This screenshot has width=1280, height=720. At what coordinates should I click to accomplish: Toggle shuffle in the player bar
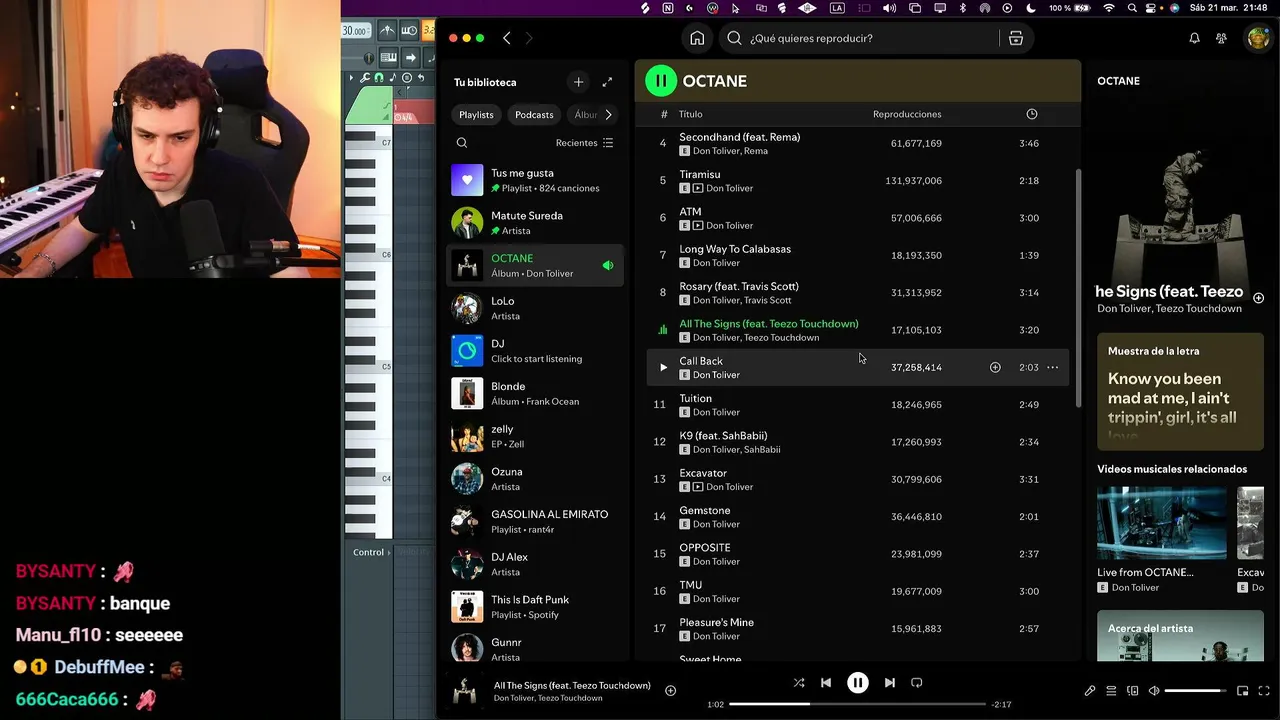point(798,683)
